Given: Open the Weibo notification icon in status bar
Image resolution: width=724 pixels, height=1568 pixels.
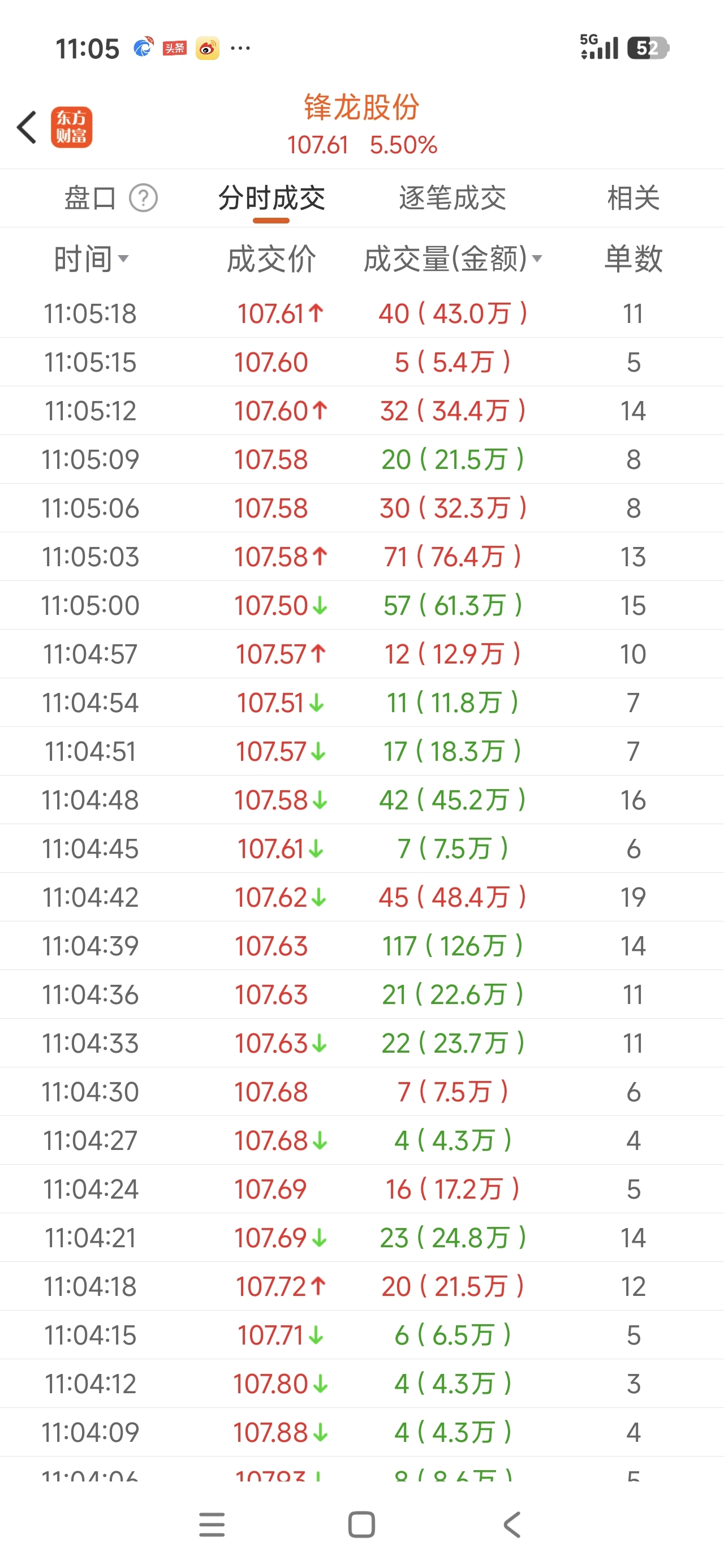Looking at the screenshot, I should pos(207,48).
